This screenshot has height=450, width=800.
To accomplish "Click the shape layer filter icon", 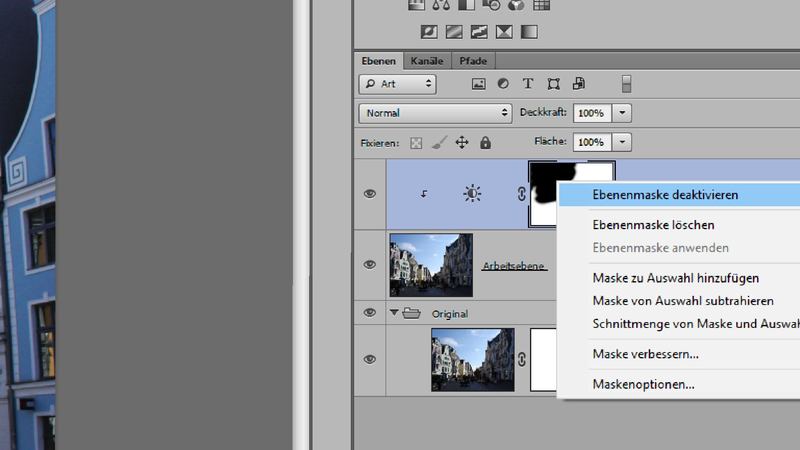I will [553, 84].
